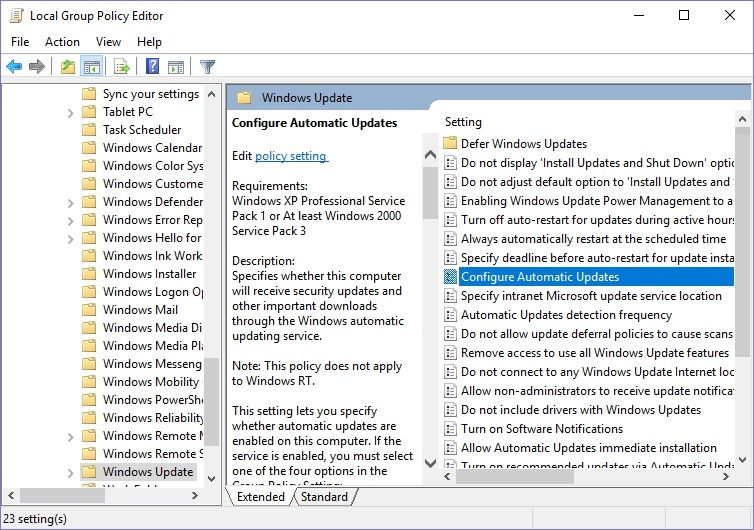Click settings list vertical scroll down arrow

(x=742, y=460)
